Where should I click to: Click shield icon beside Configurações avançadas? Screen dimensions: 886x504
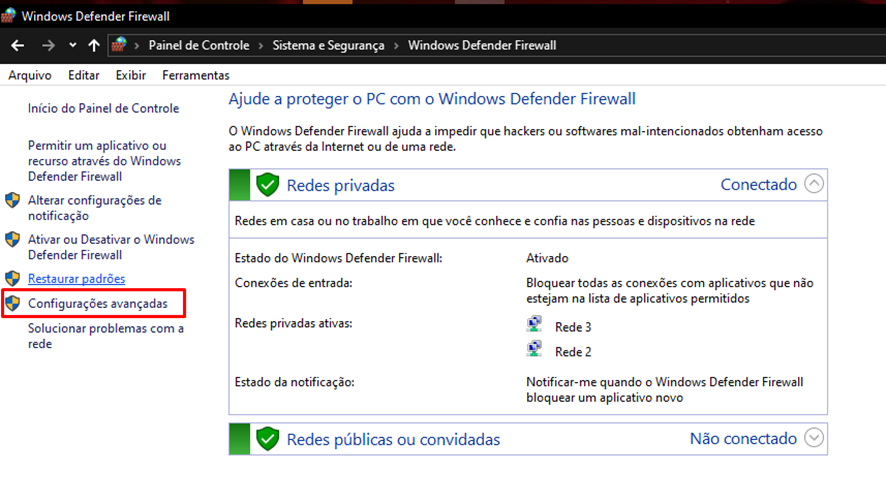tap(12, 303)
